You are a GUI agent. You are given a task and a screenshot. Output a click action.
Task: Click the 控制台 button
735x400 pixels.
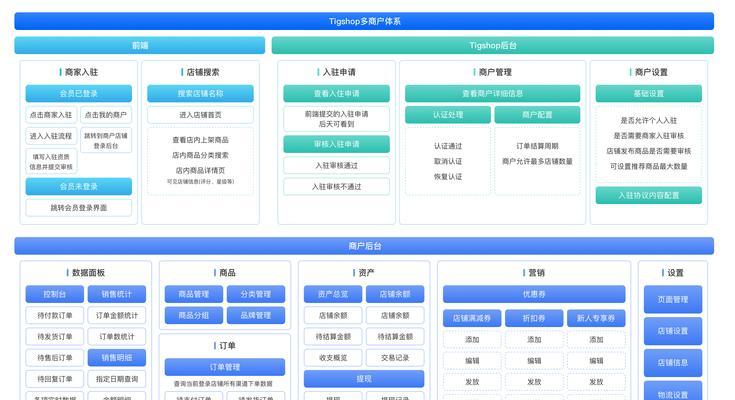click(55, 294)
